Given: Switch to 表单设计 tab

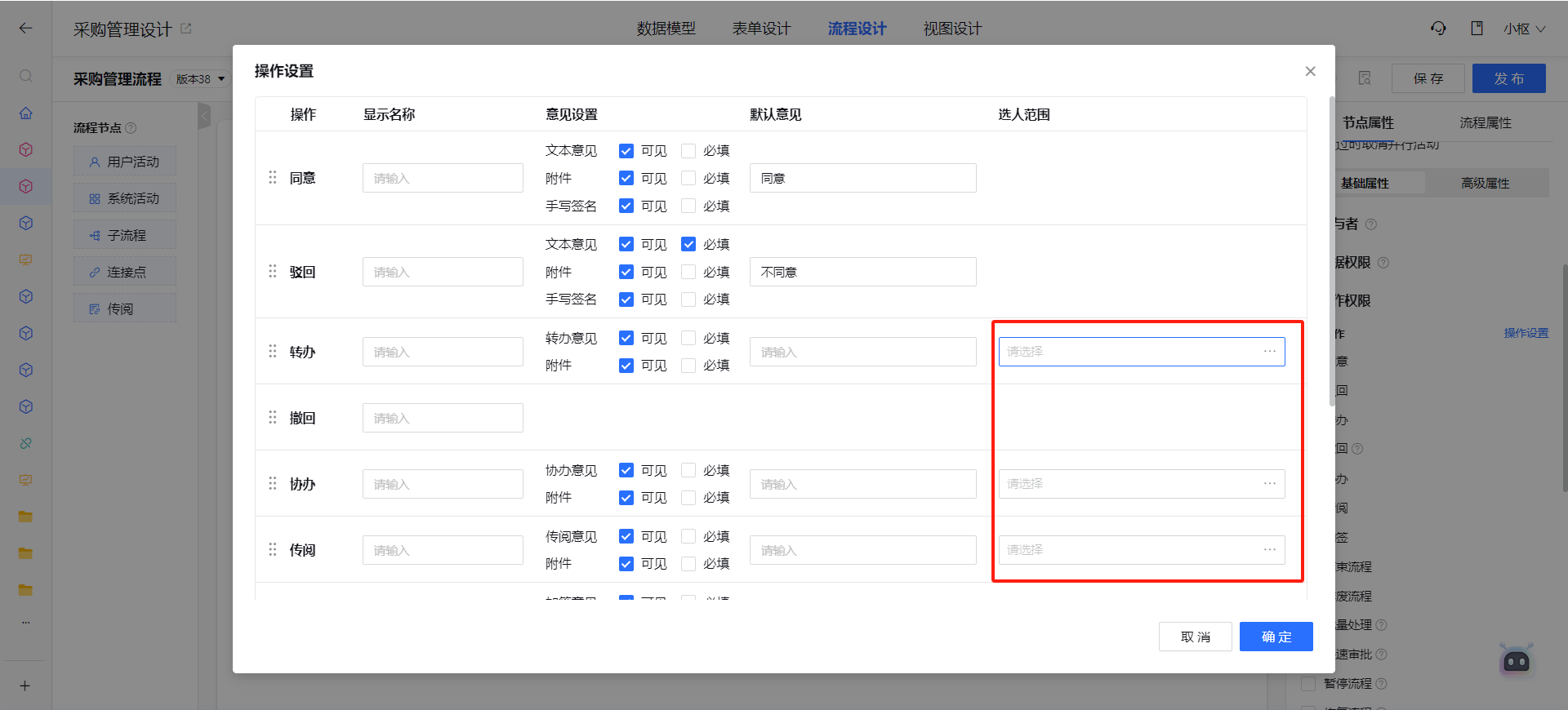Looking at the screenshot, I should [x=762, y=29].
